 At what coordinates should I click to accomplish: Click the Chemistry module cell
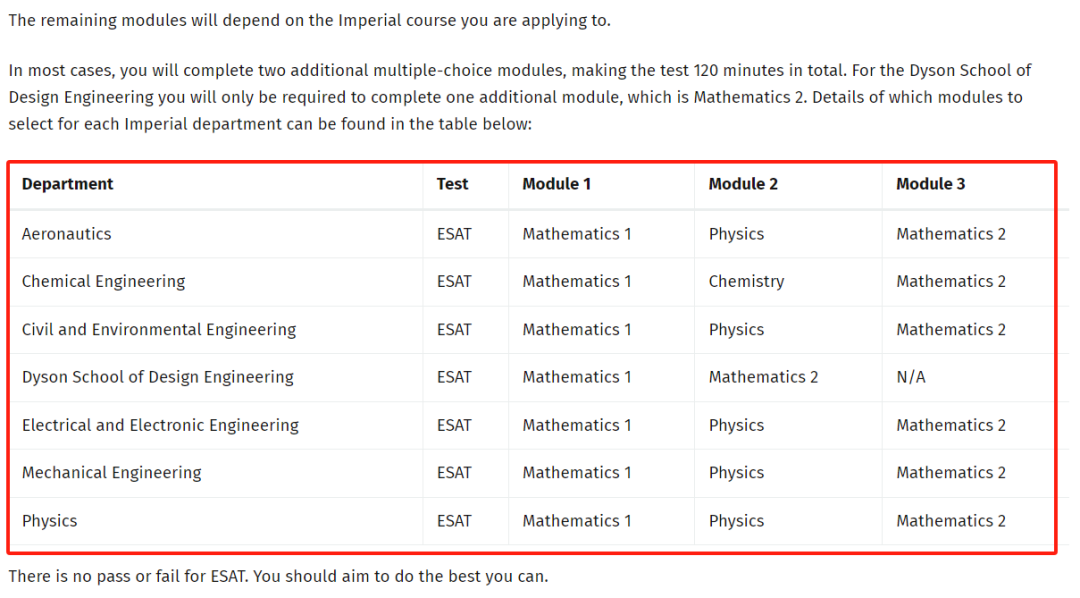point(746,282)
